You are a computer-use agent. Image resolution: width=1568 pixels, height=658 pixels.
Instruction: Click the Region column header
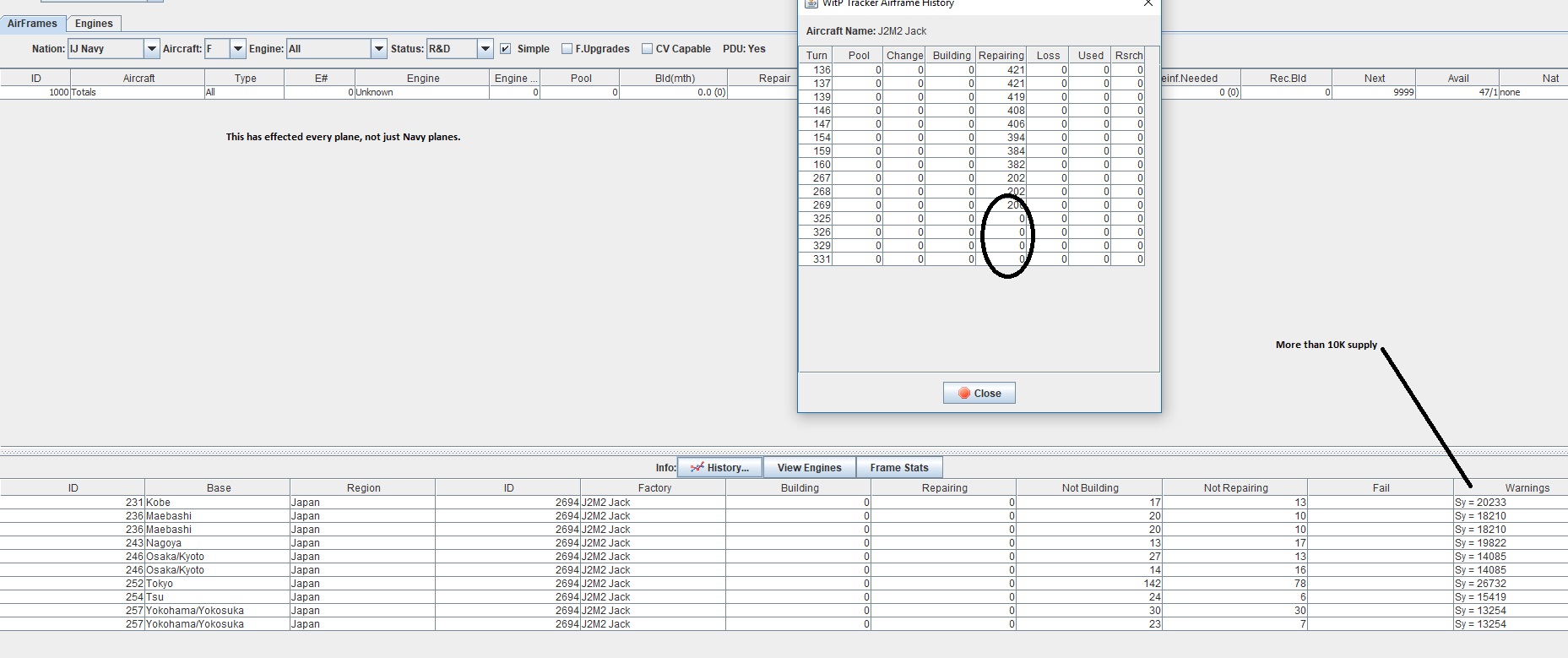point(364,487)
